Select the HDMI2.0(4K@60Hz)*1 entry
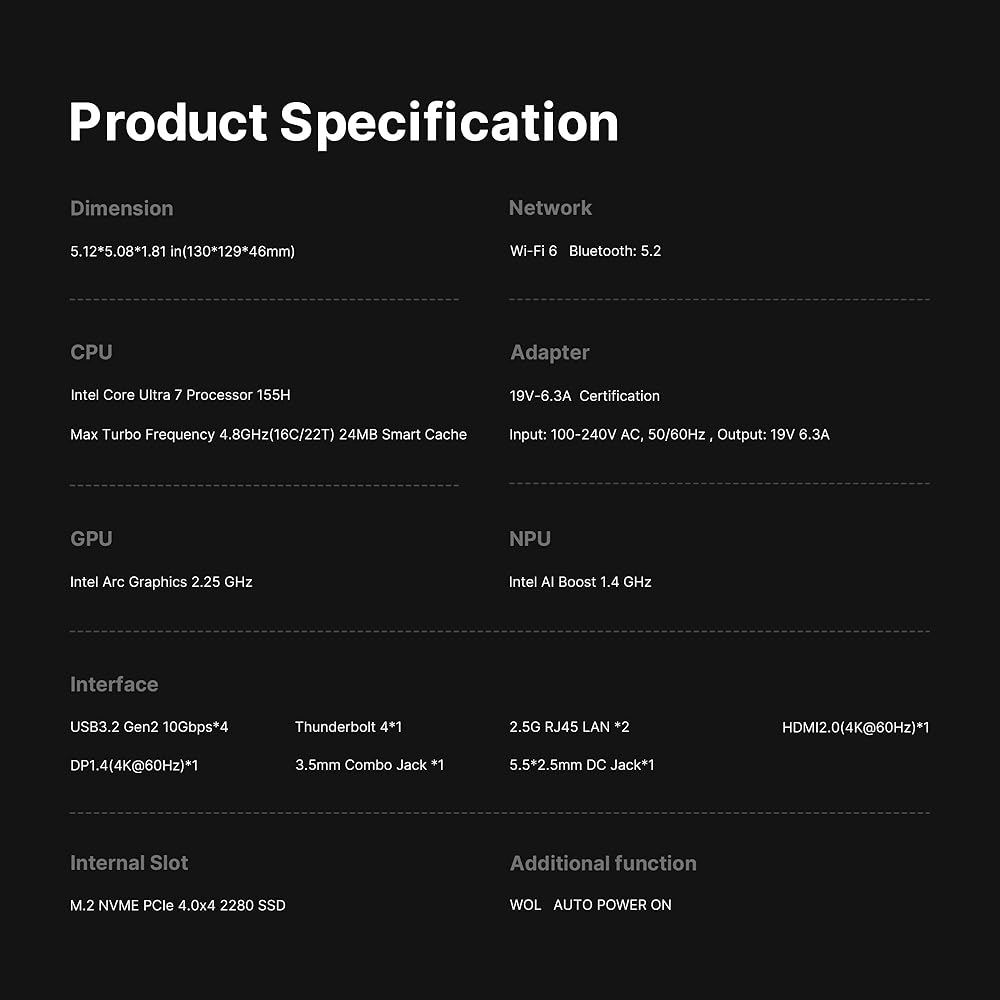This screenshot has height=1000, width=1000. [855, 727]
